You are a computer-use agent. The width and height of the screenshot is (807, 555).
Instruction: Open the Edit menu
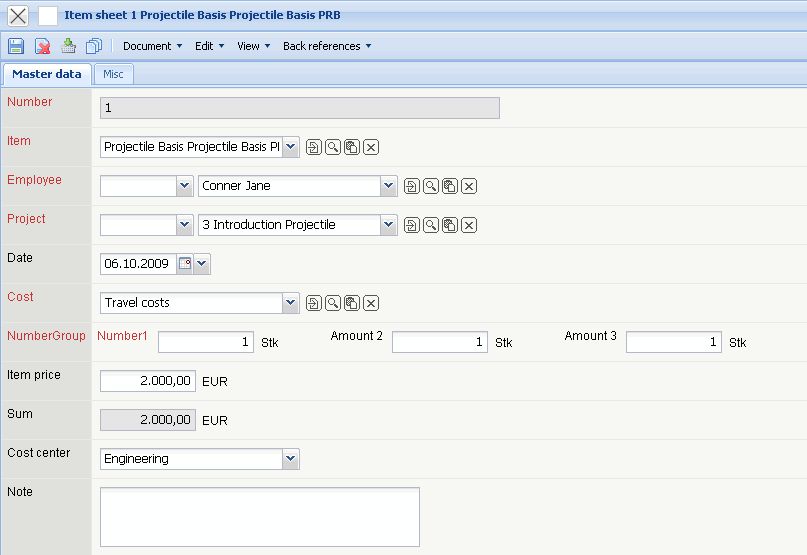pos(209,46)
